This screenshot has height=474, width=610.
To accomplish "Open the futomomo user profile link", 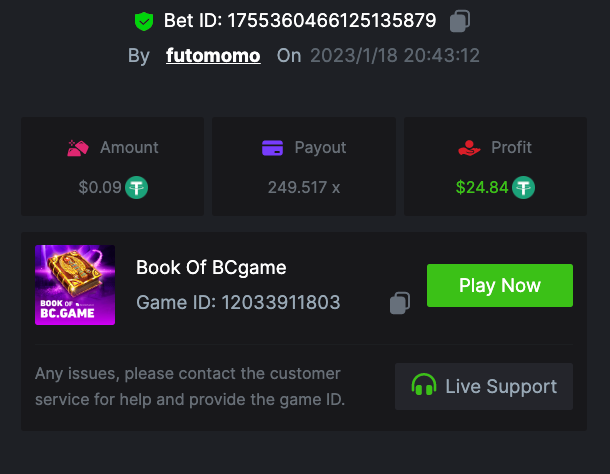I will [213, 55].
